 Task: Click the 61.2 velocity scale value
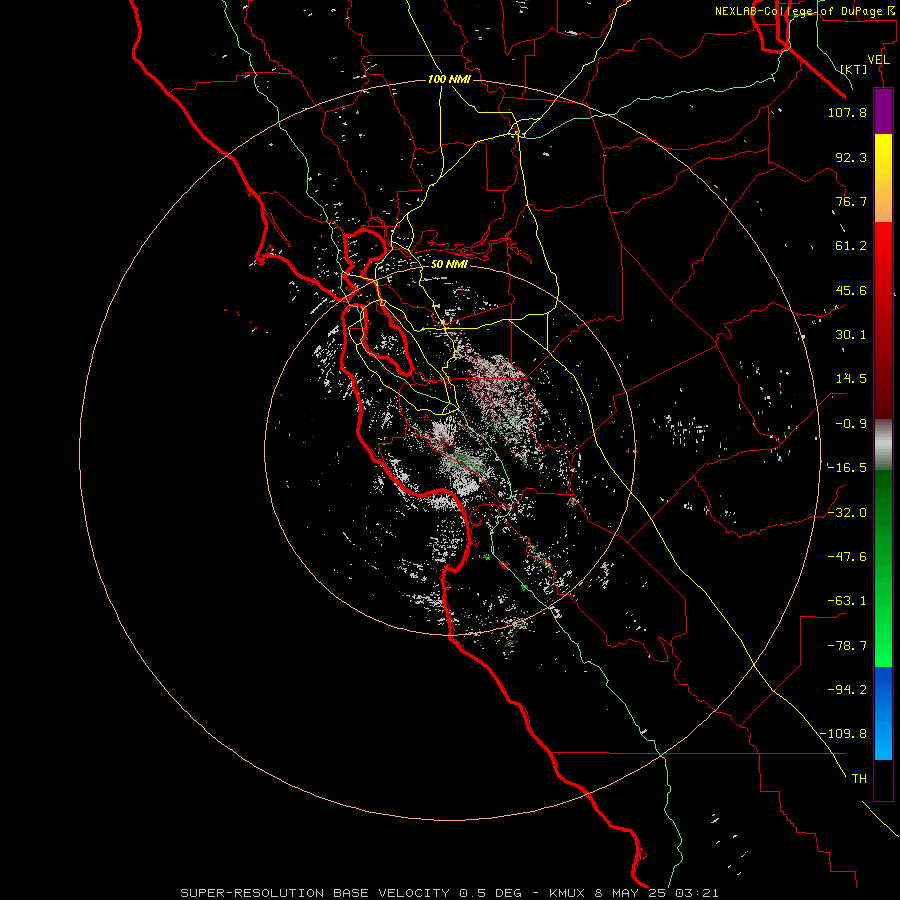coord(851,246)
